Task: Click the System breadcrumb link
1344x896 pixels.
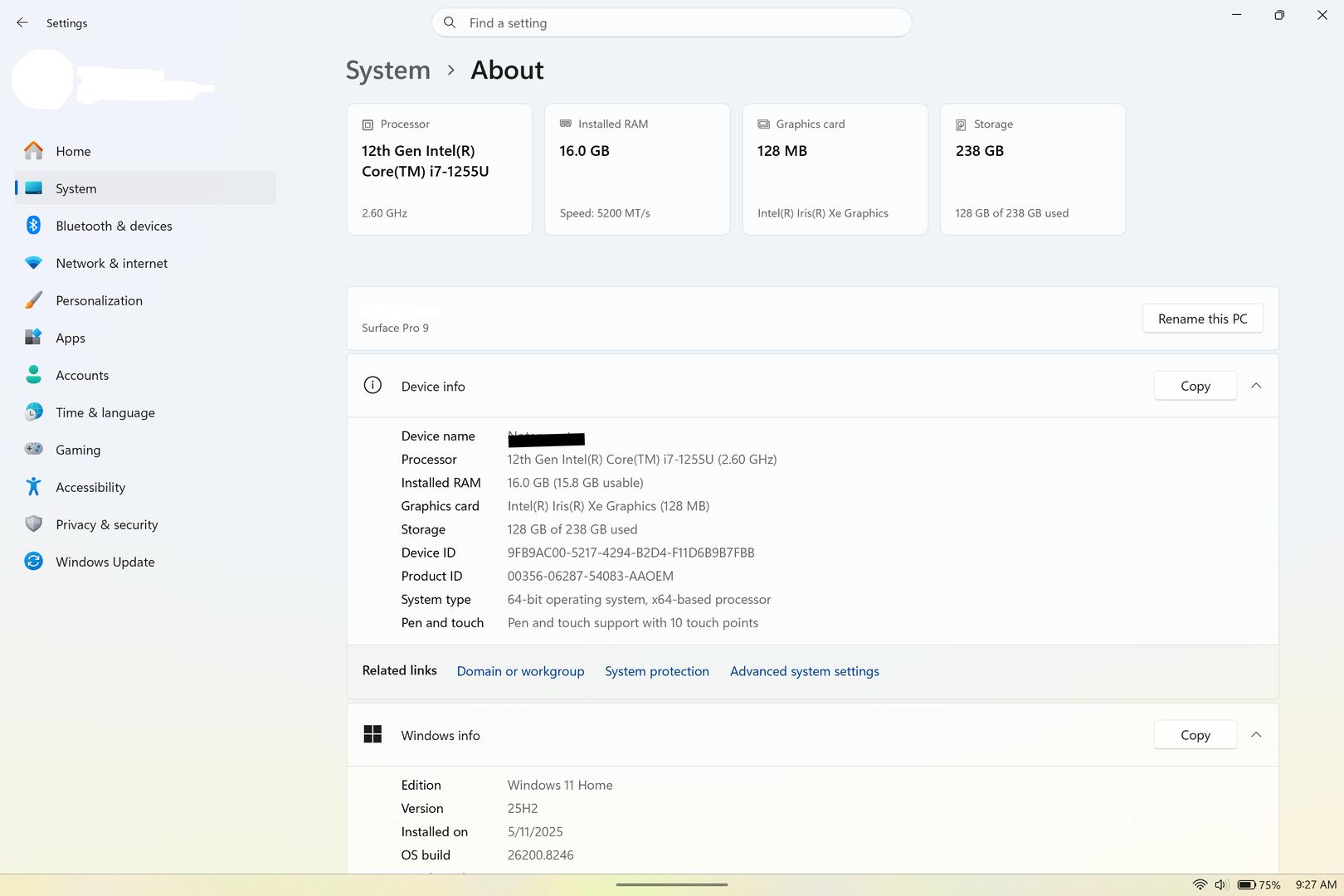Action: (x=388, y=71)
